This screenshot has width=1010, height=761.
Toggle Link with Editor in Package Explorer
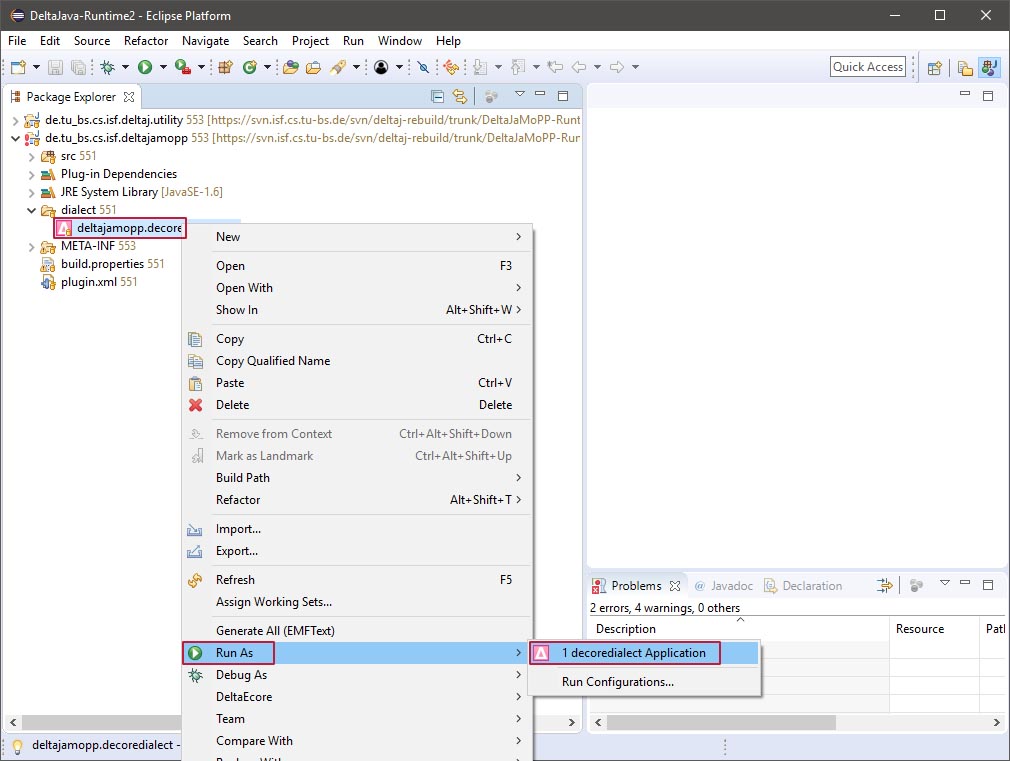(x=460, y=97)
